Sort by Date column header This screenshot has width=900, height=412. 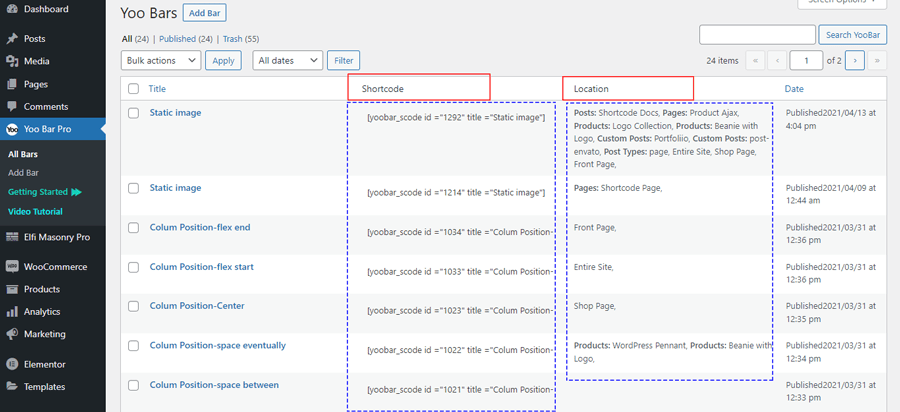(x=794, y=89)
